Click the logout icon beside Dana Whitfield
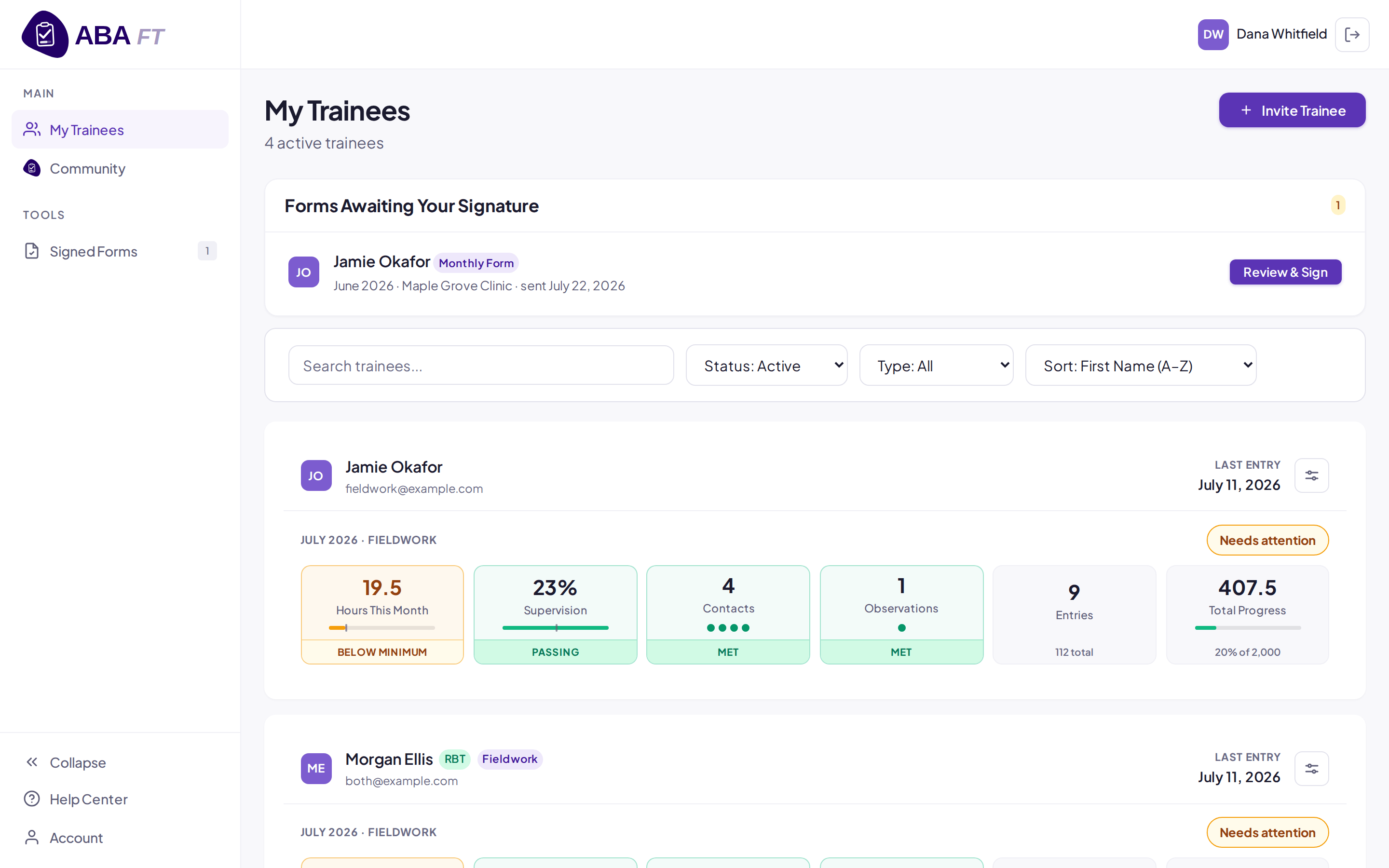Screen dimensions: 1389x868 tap(1352, 34)
